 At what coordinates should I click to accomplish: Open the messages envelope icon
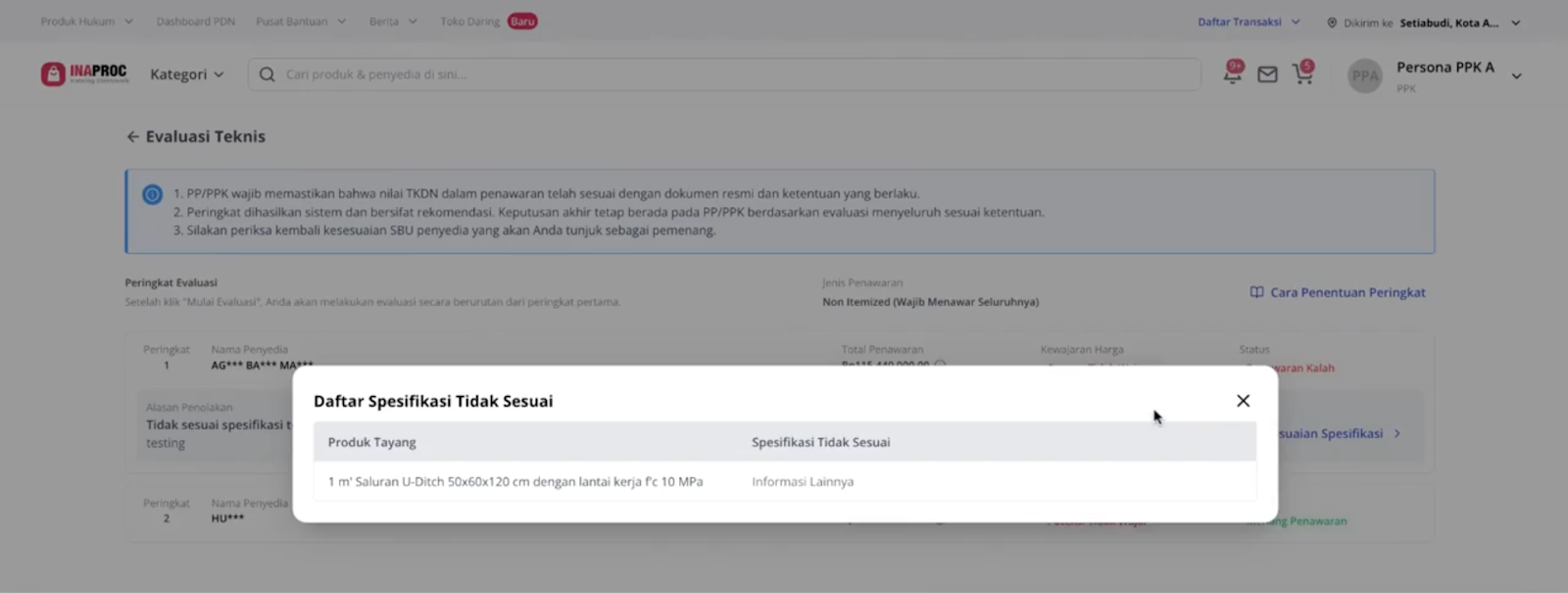pos(1267,74)
